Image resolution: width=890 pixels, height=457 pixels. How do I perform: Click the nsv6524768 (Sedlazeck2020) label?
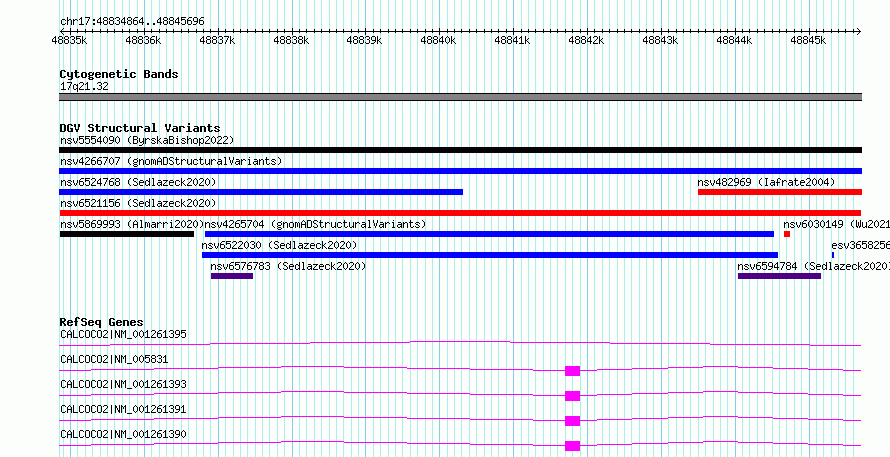point(138,182)
